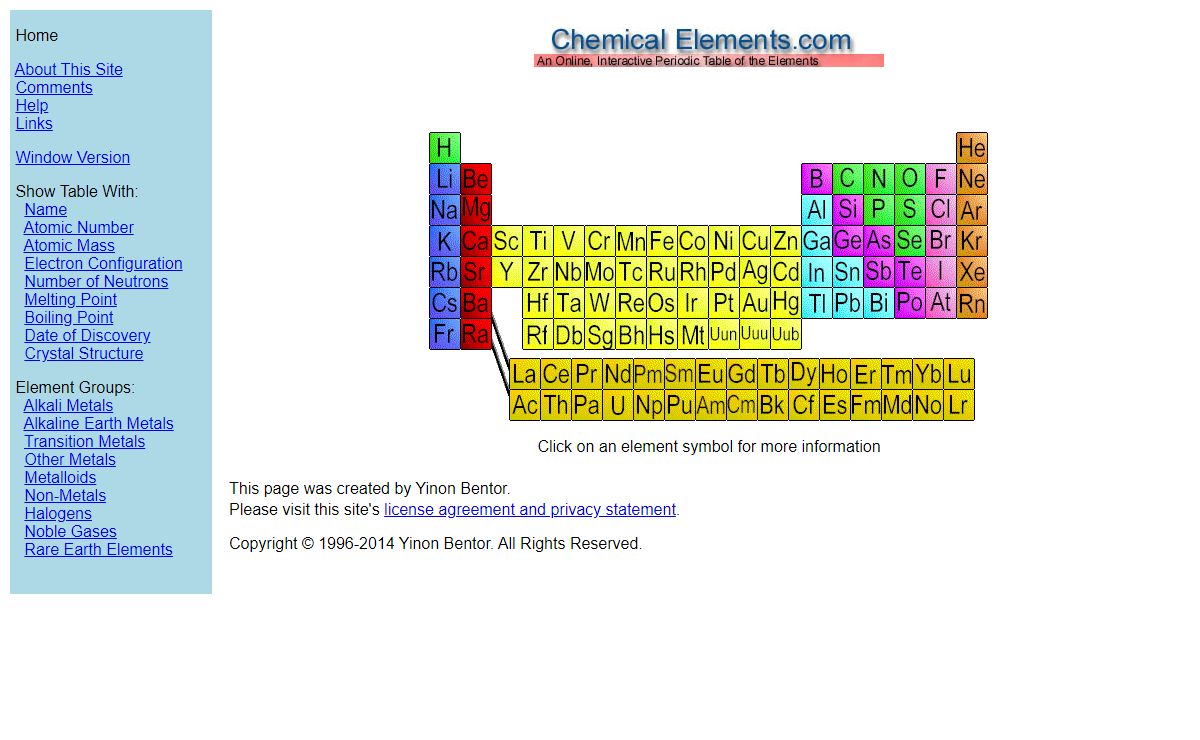This screenshot has height=740, width=1200.
Task: Select the Lead (Pb) element tile
Action: tap(848, 303)
